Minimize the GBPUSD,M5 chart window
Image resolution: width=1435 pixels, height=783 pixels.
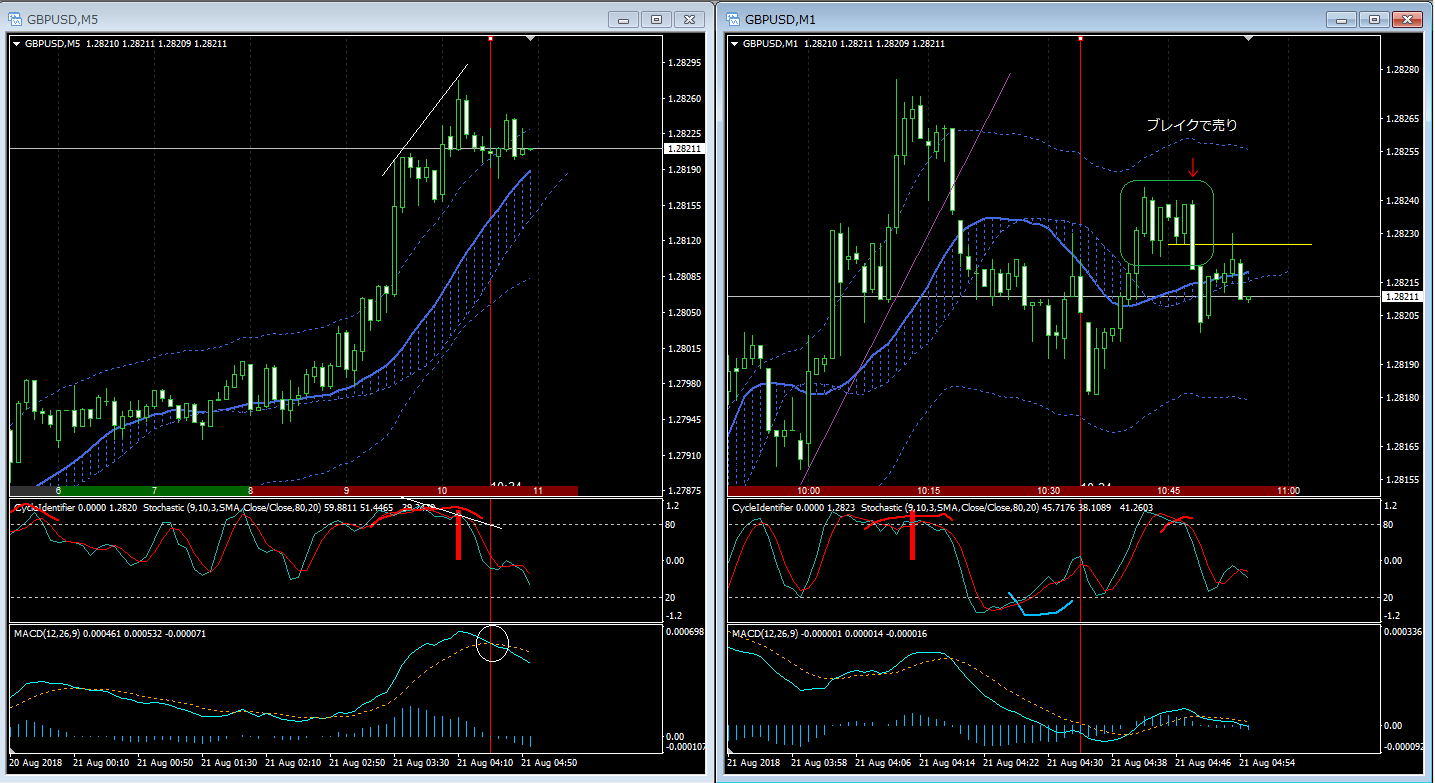(625, 19)
